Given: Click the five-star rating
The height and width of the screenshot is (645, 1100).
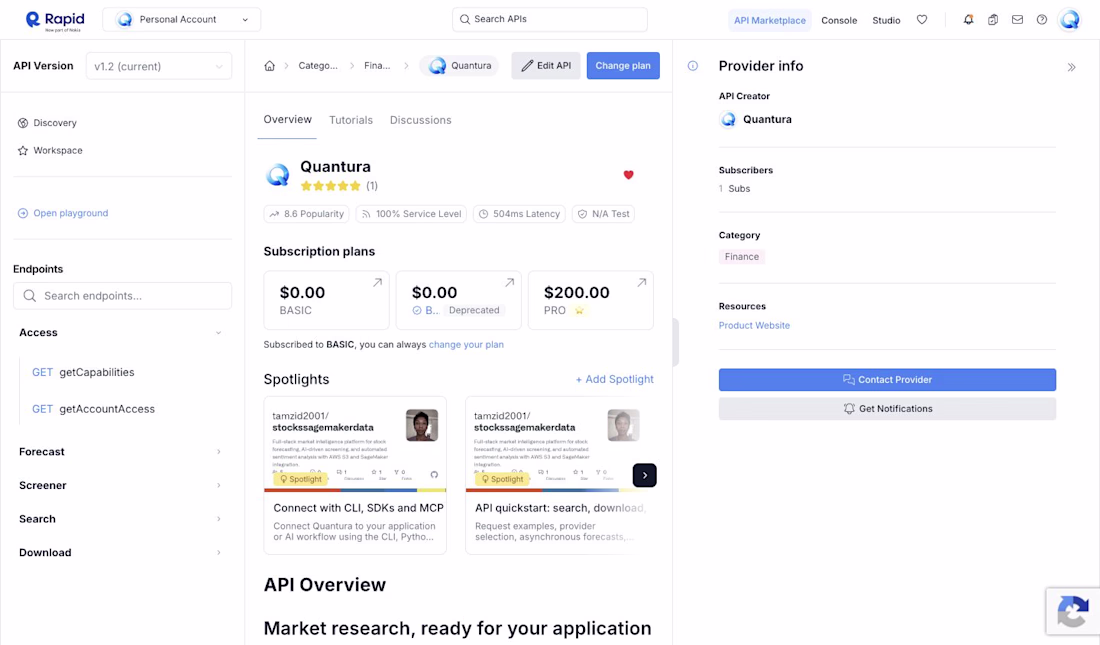Looking at the screenshot, I should pos(330,186).
